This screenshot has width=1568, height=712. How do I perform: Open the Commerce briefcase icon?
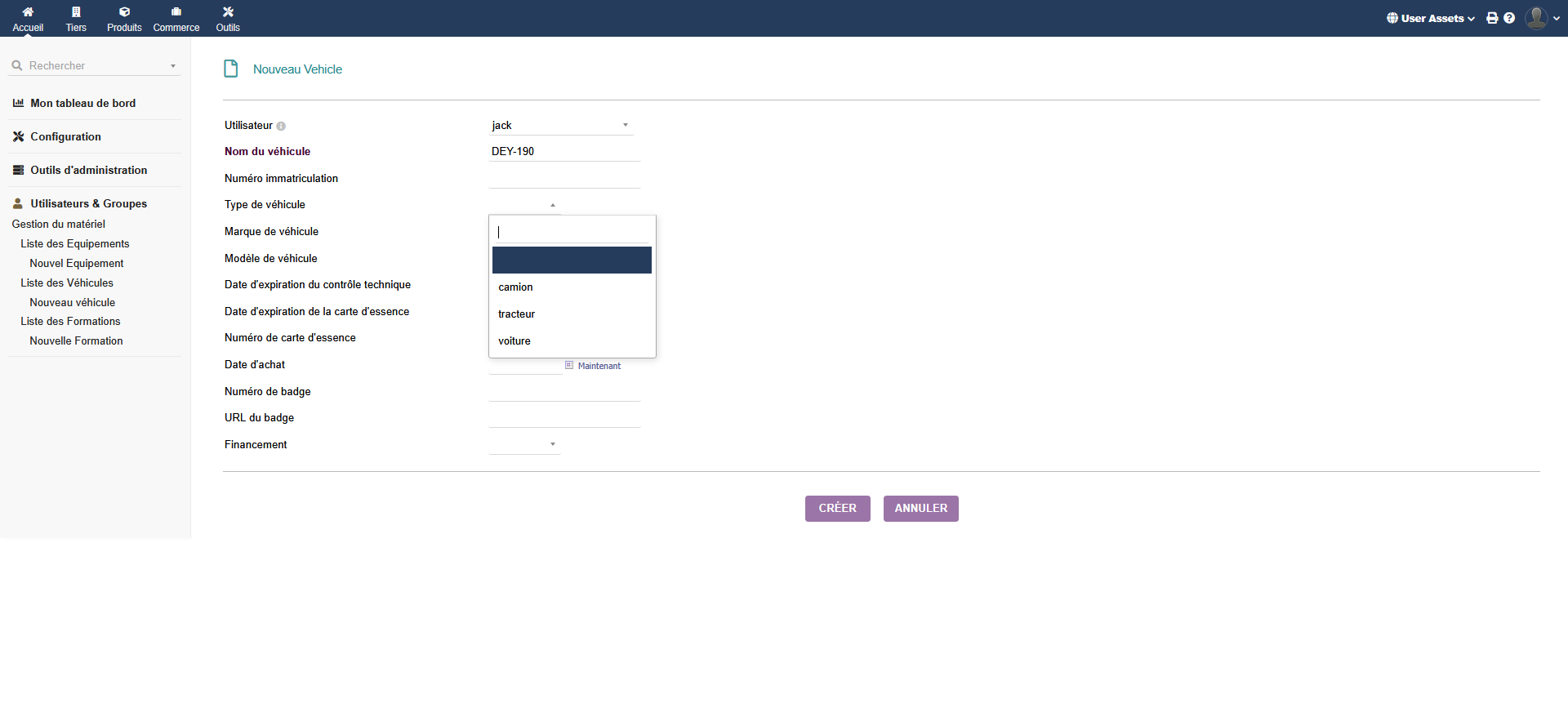[176, 12]
